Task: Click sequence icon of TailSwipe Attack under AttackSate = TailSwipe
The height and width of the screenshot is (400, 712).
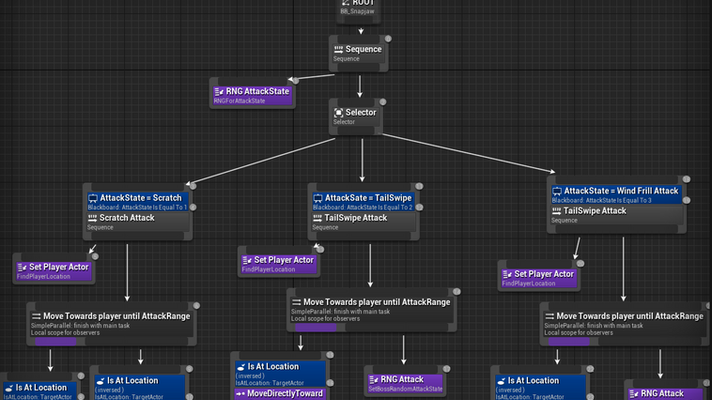Action: 317,218
